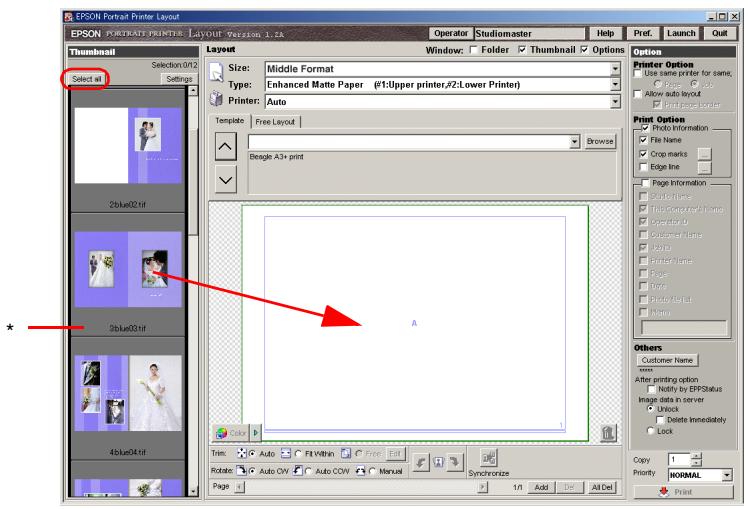Open the Priority NORMAL dropdown
This screenshot has height=509, width=748.
pos(727,475)
